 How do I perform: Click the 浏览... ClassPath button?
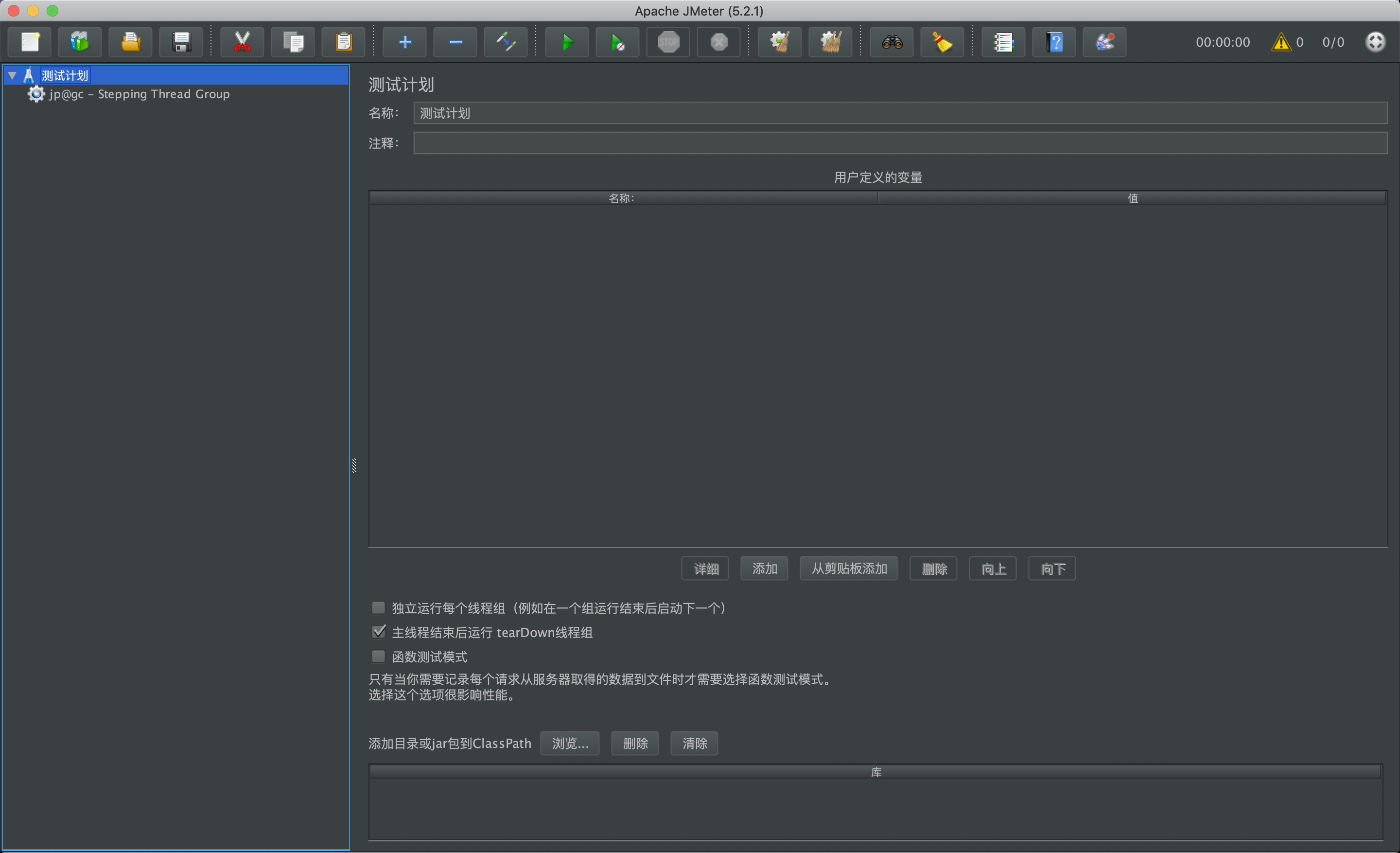(x=569, y=743)
